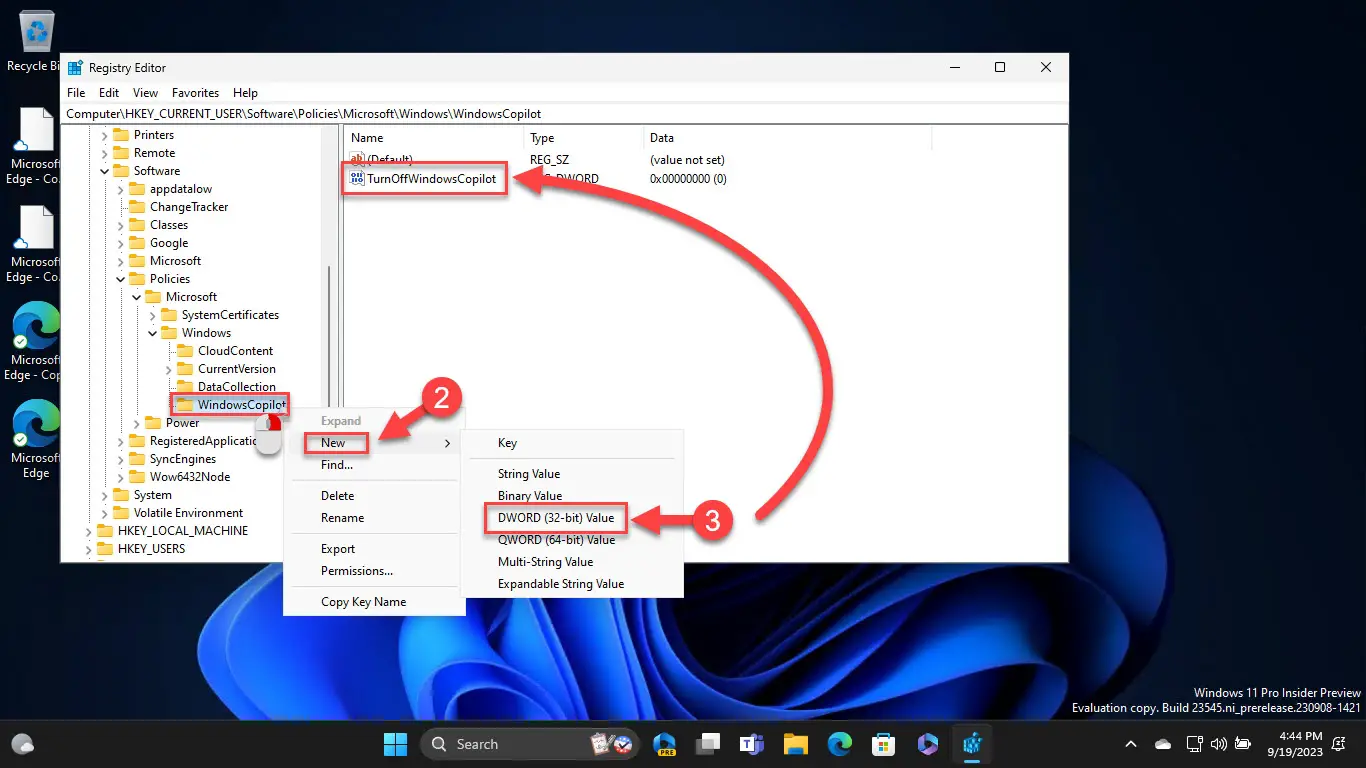Launch Microsoft Teams from the taskbar
The width and height of the screenshot is (1366, 768).
(751, 744)
